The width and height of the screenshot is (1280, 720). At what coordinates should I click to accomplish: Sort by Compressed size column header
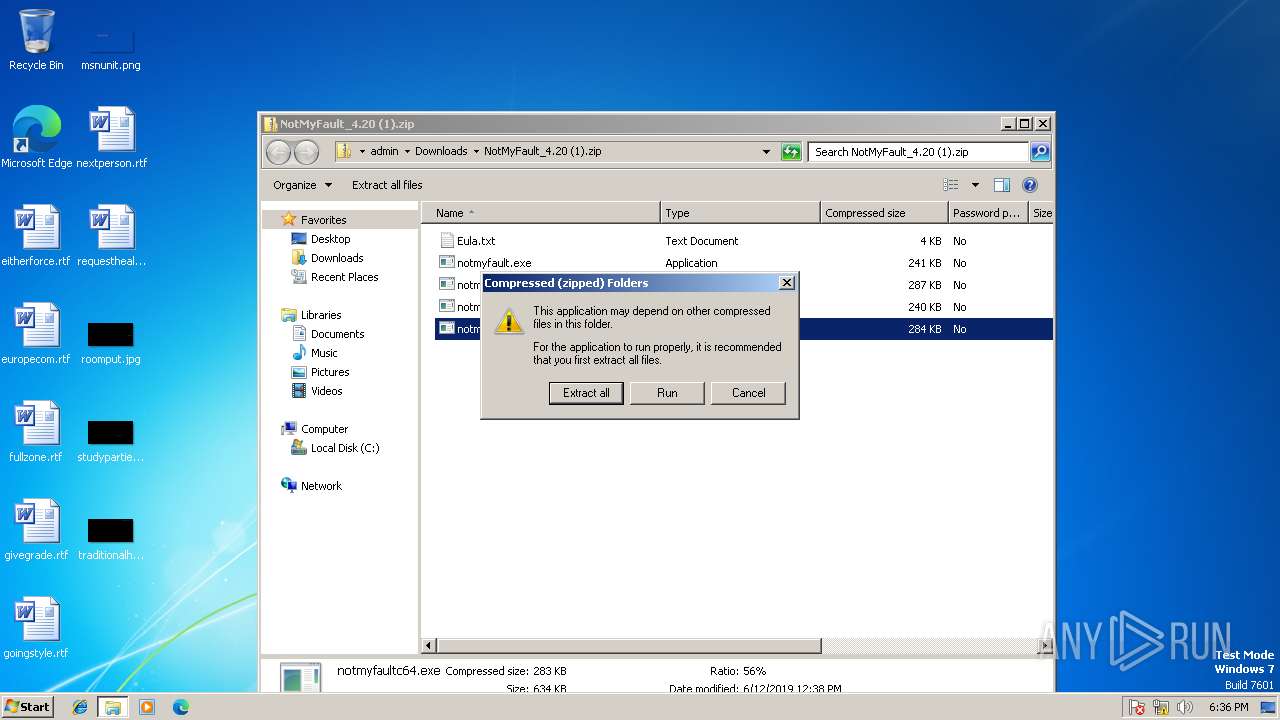point(884,213)
